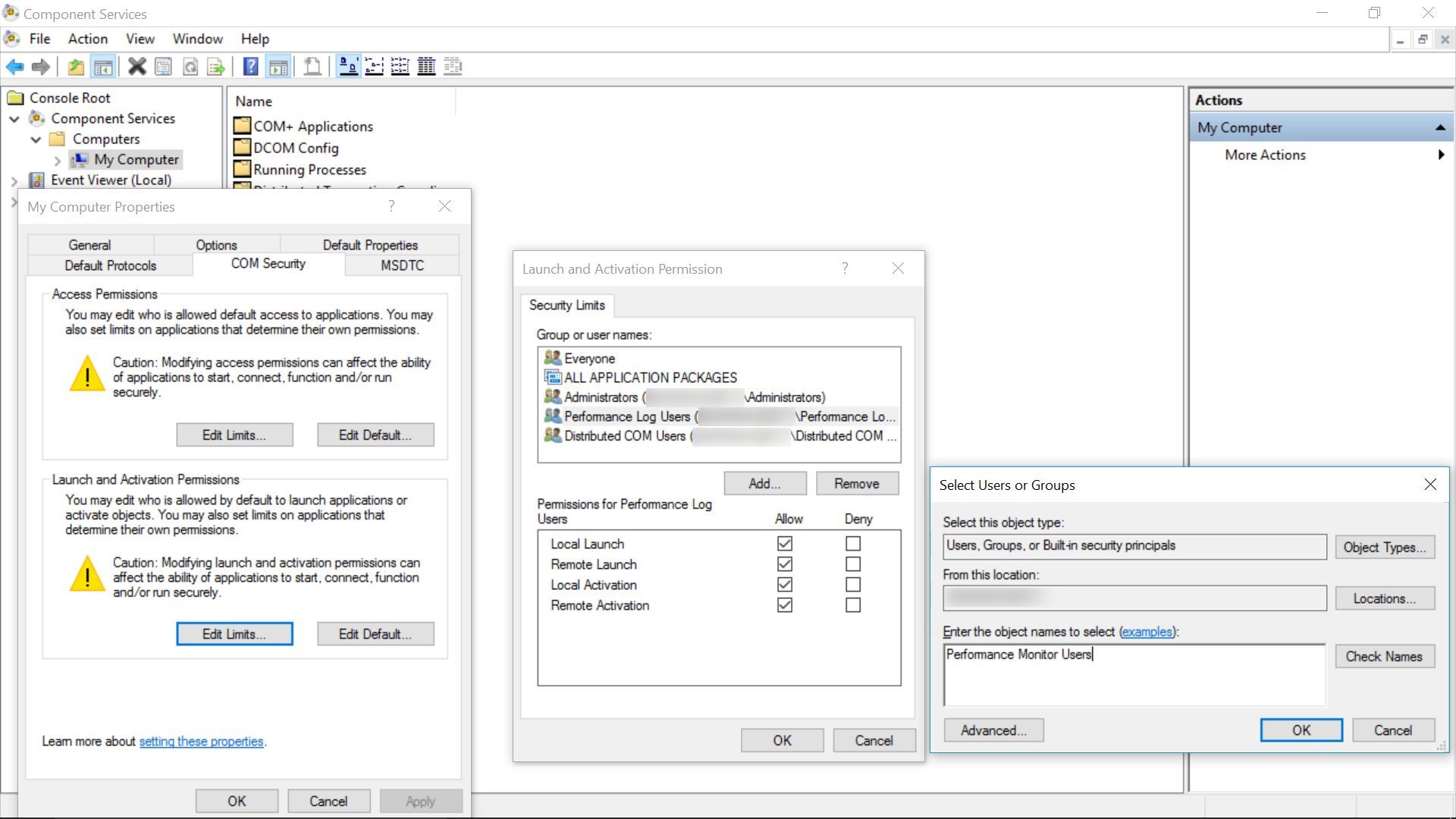1456x819 pixels.
Task: Switch to Details view using toolbar icon
Action: 426,67
